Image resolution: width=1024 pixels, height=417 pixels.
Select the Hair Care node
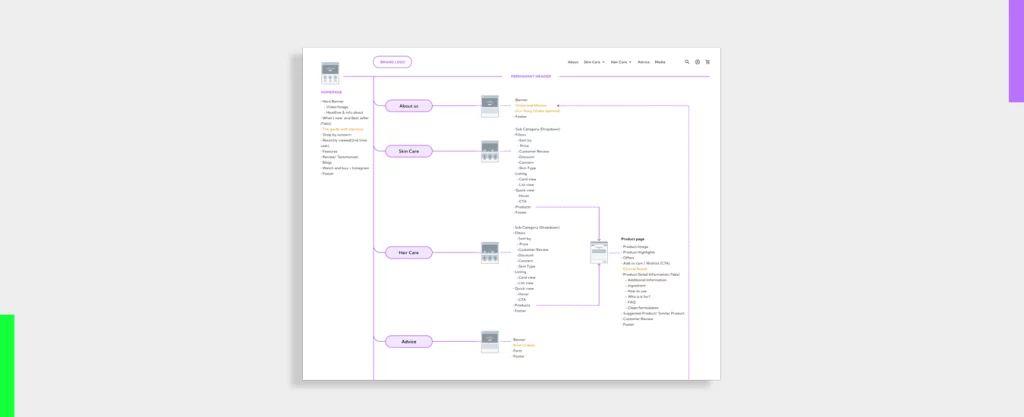pyautogui.click(x=409, y=253)
